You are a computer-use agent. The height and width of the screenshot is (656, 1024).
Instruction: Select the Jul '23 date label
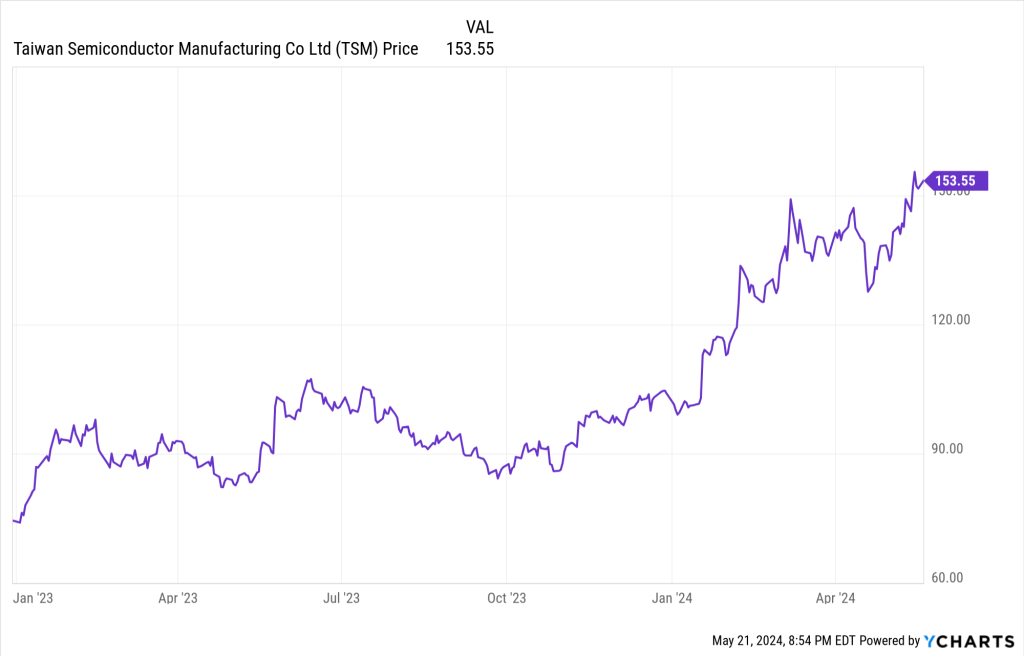point(341,599)
